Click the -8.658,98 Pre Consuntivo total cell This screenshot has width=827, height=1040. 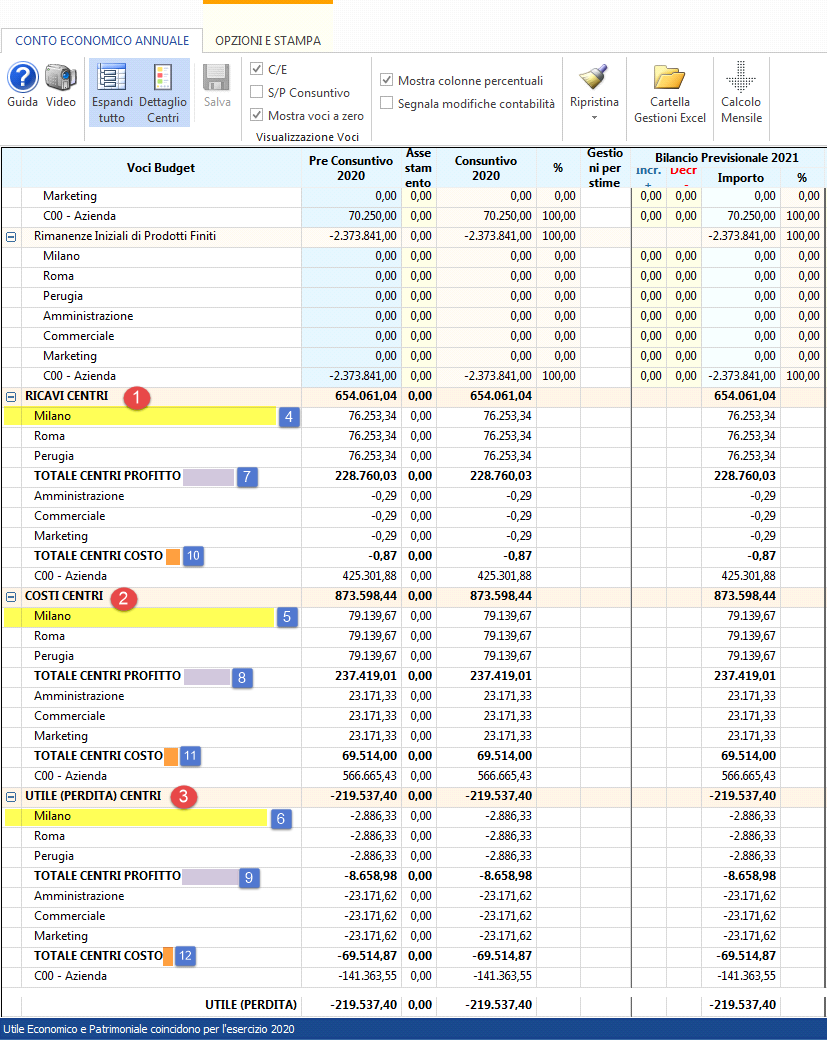(x=351, y=876)
